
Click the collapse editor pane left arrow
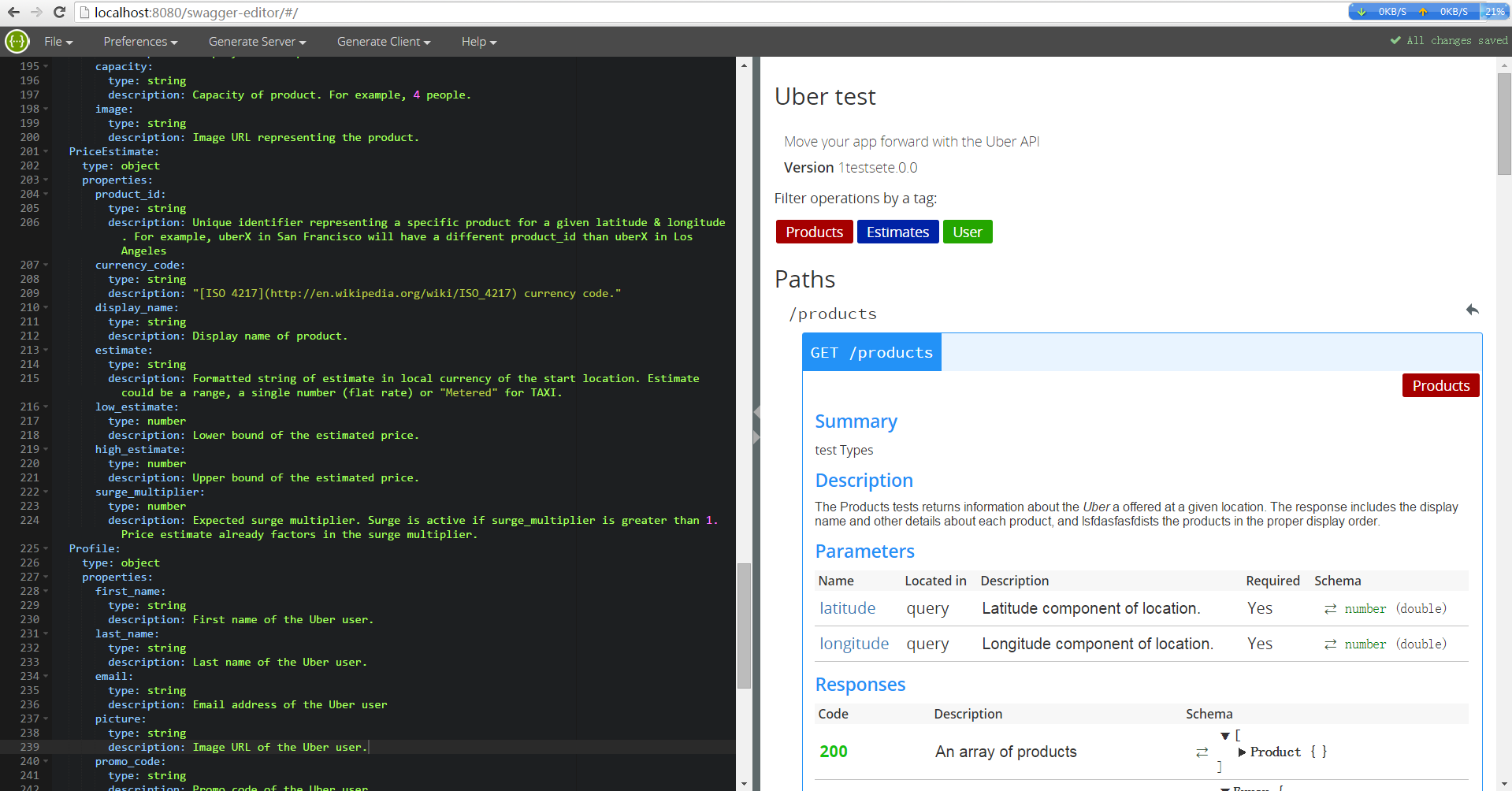click(x=756, y=411)
